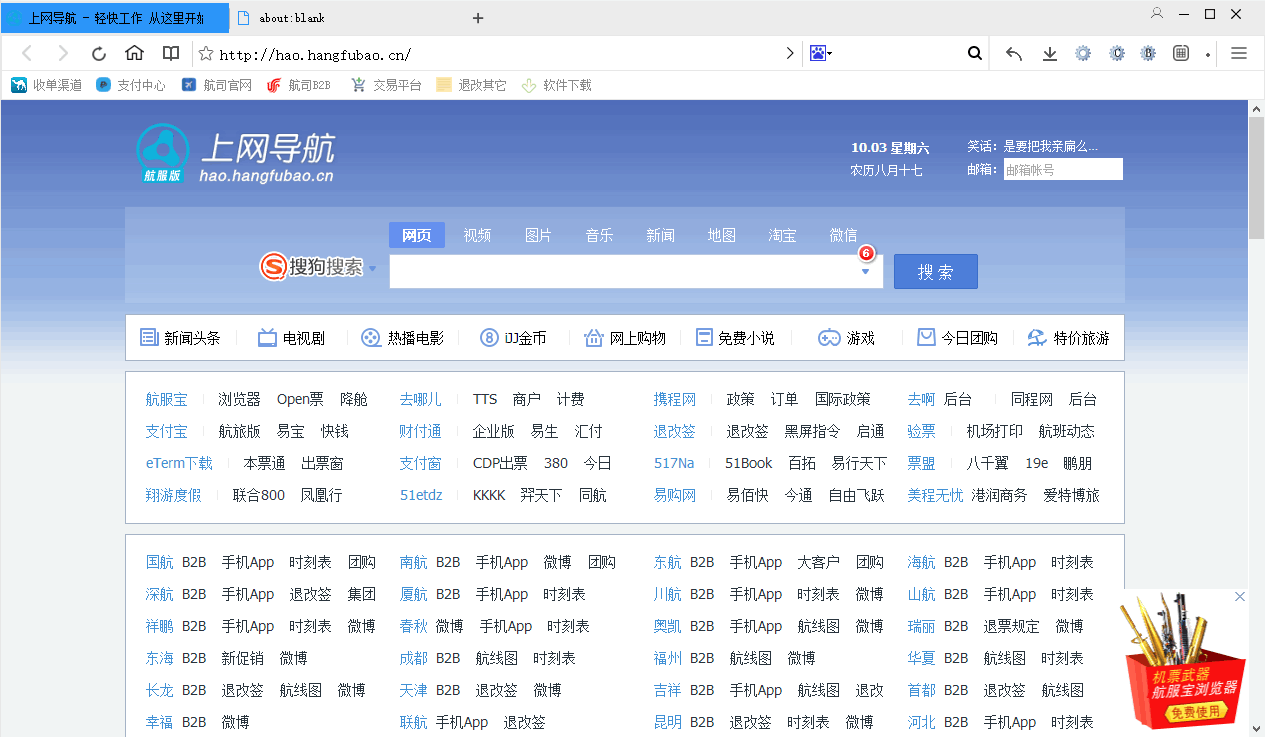Click the vertical page scrollbar thumb
The image size is (1265, 737).
pyautogui.click(x=1256, y=178)
